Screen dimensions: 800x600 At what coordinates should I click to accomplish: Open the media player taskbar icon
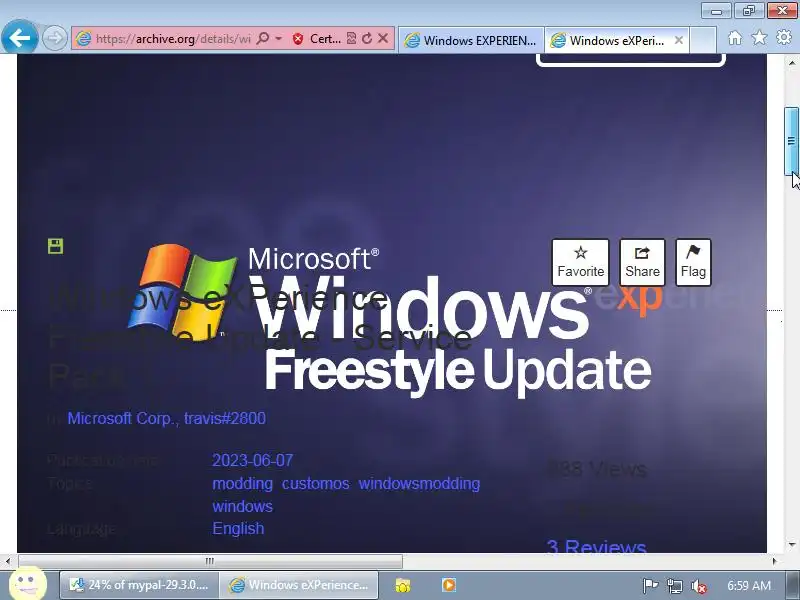point(449,585)
